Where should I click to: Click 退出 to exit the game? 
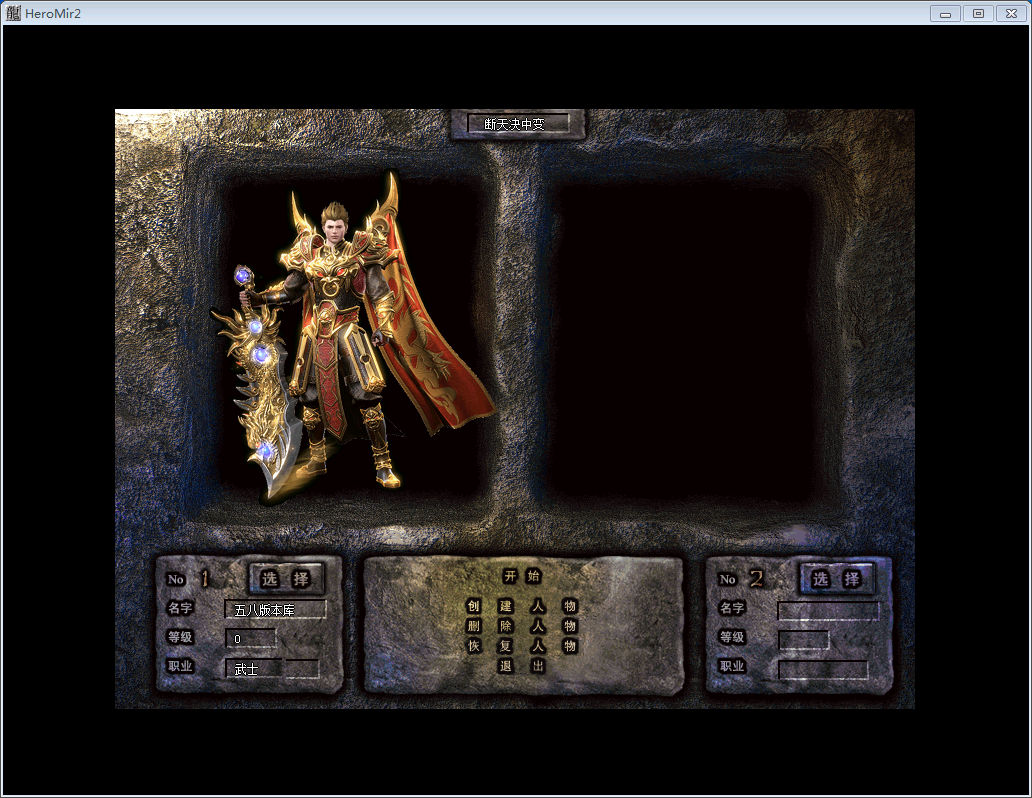[x=522, y=666]
